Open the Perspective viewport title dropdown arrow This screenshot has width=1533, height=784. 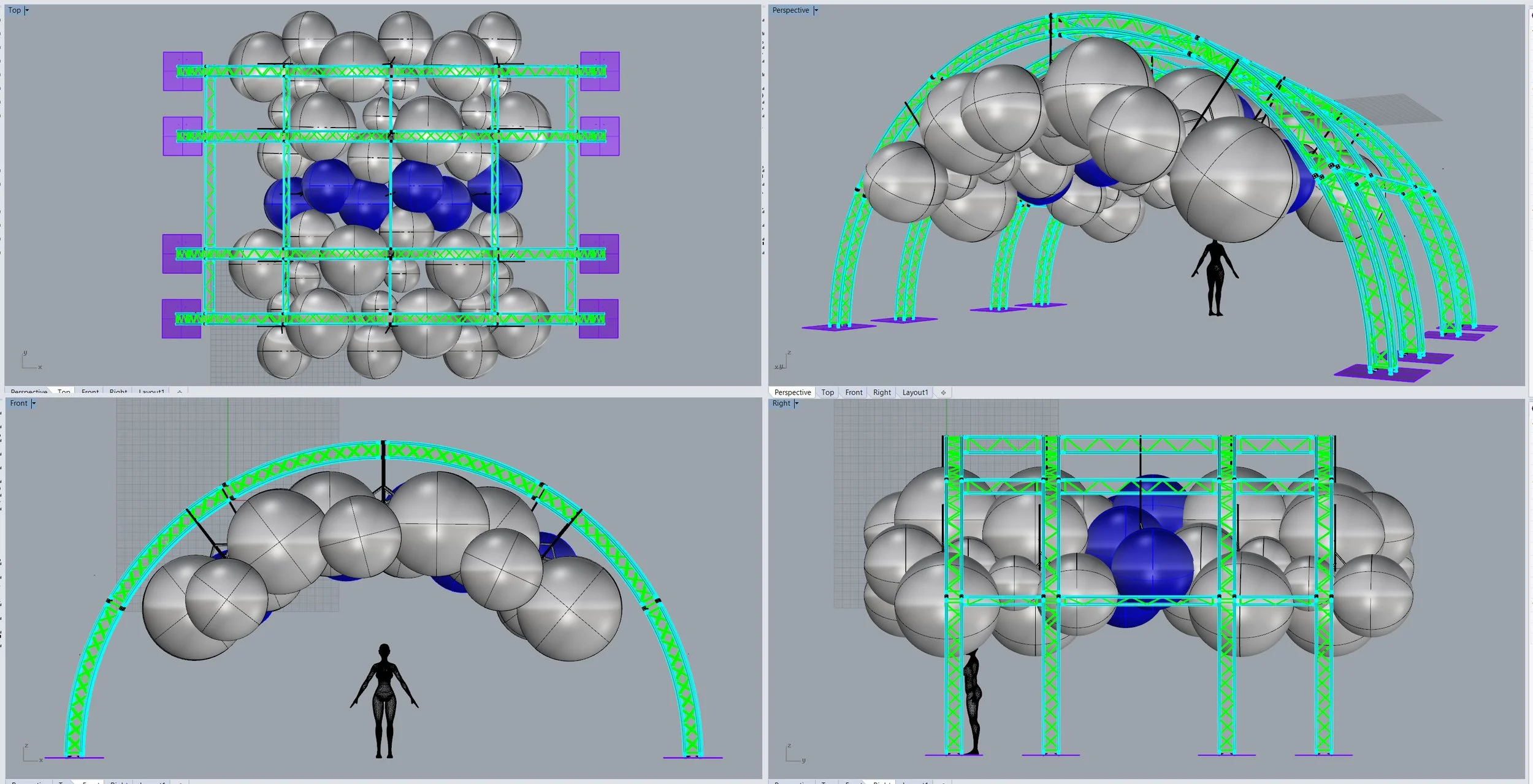click(x=816, y=10)
